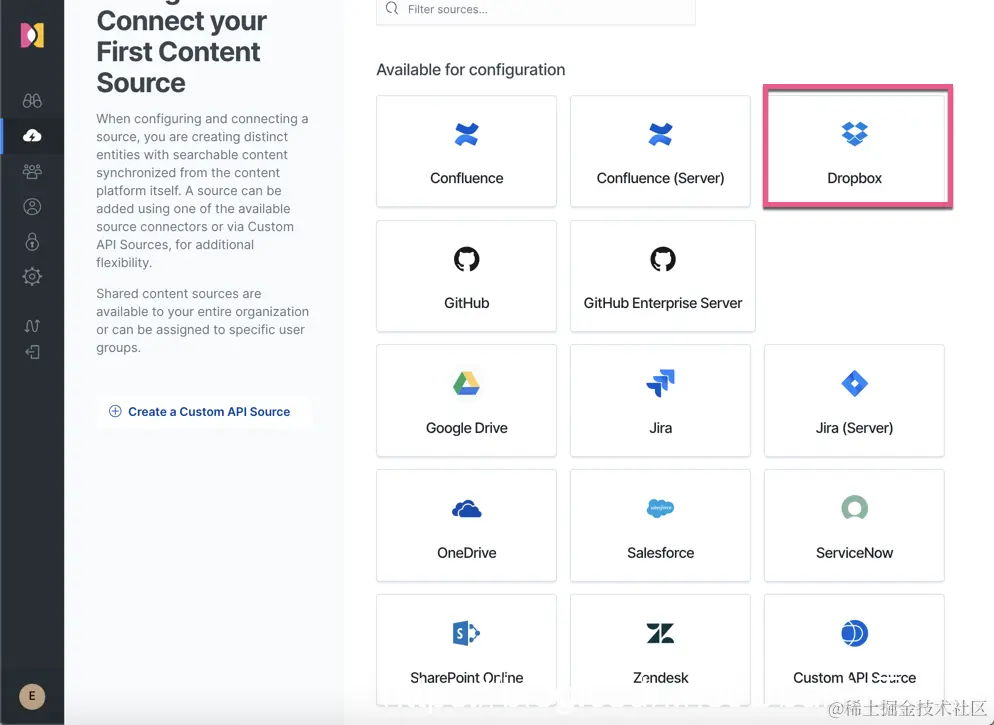Click the OneDrive cloud icon
The height and width of the screenshot is (725, 994).
(x=467, y=509)
